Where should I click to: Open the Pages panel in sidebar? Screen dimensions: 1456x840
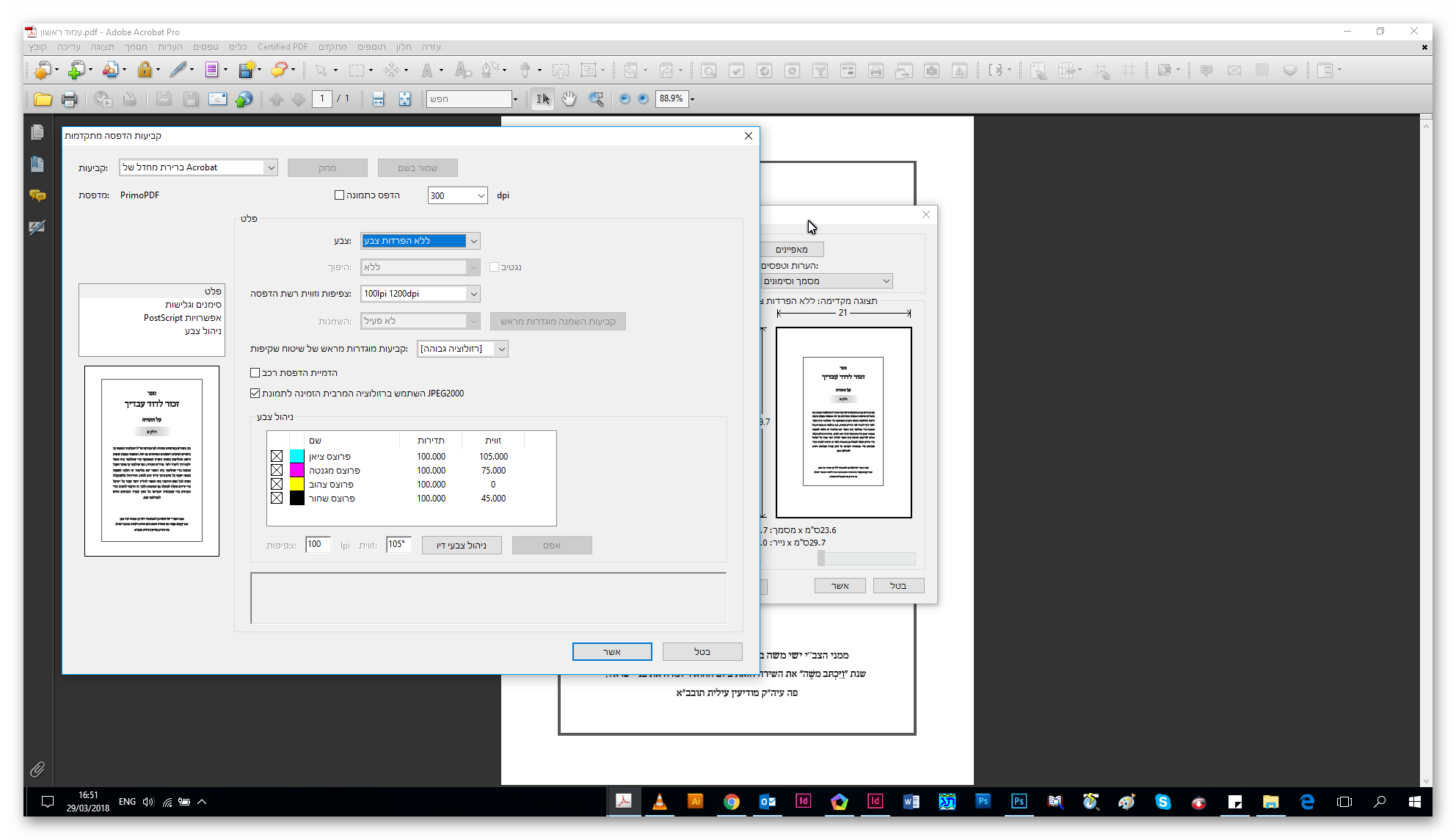coord(37,132)
